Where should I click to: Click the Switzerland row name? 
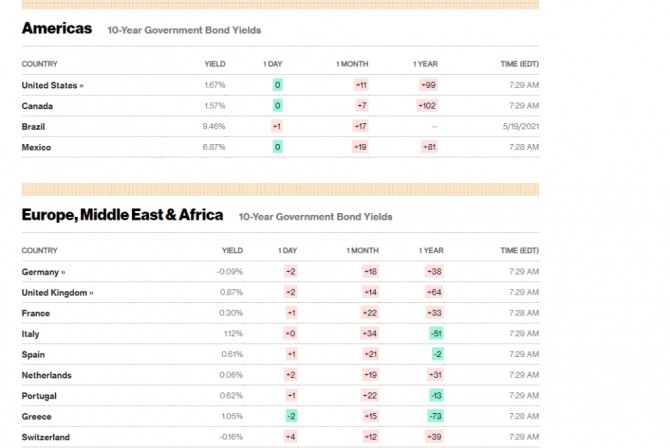click(46, 437)
